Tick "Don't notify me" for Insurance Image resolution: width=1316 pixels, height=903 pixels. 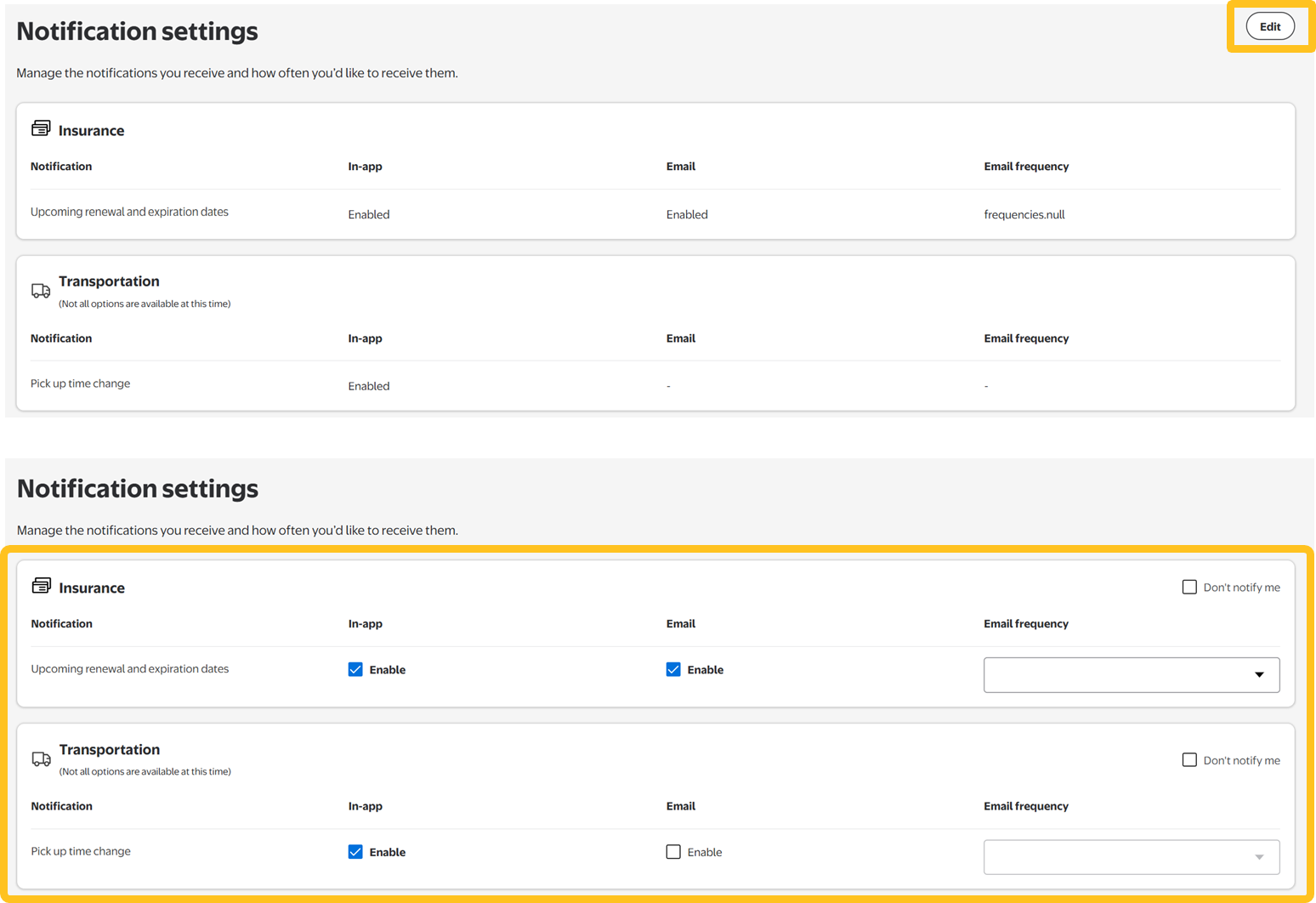click(1189, 587)
